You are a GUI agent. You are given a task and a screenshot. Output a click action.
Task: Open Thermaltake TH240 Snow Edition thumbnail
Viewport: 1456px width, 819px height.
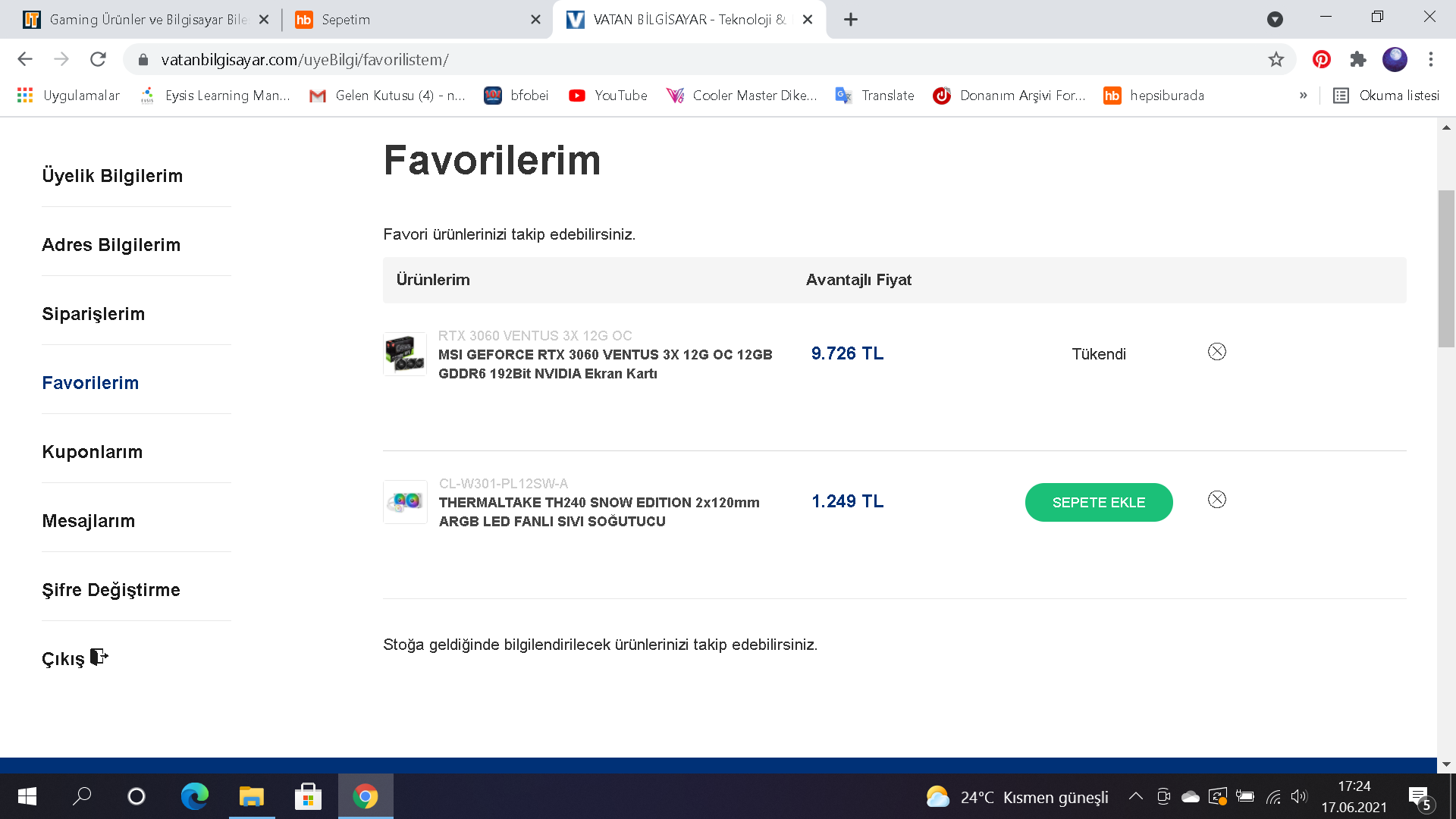(x=405, y=502)
